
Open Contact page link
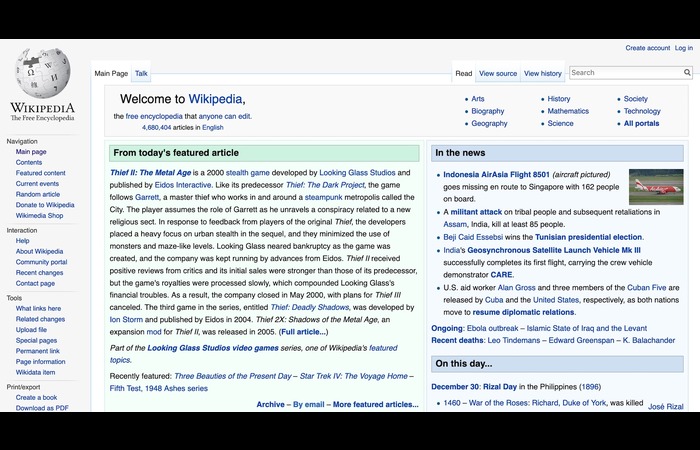35,283
